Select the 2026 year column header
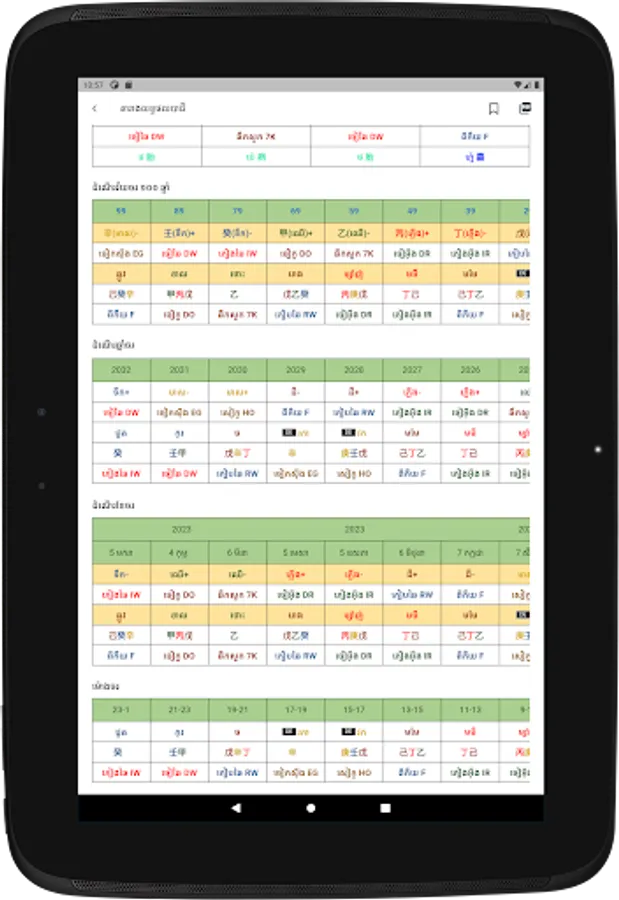The width and height of the screenshot is (619, 900). 470,370
